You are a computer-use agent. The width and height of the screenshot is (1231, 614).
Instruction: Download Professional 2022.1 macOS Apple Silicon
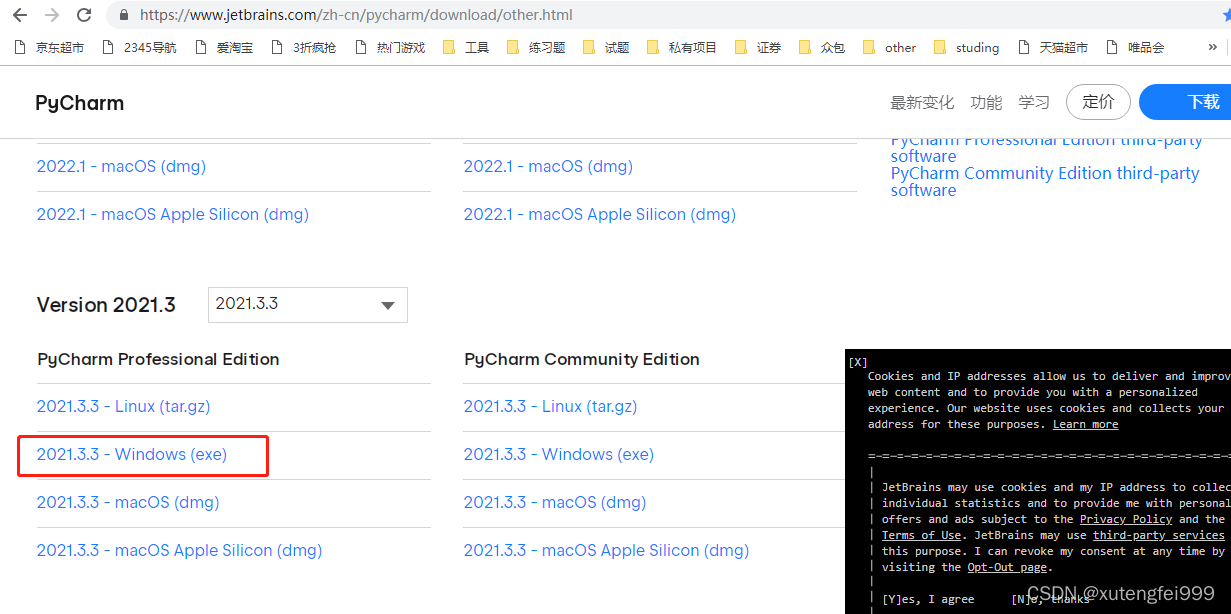point(173,214)
